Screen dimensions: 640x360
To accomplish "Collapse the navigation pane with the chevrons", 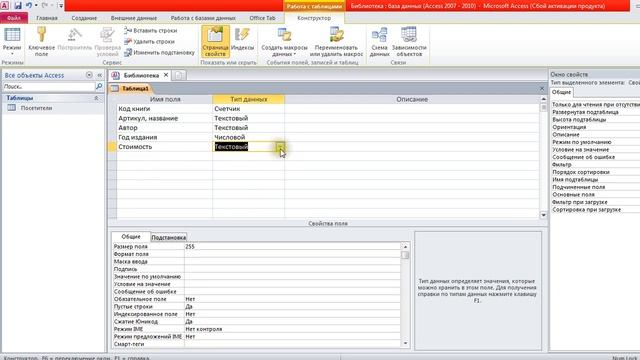I will (x=99, y=75).
